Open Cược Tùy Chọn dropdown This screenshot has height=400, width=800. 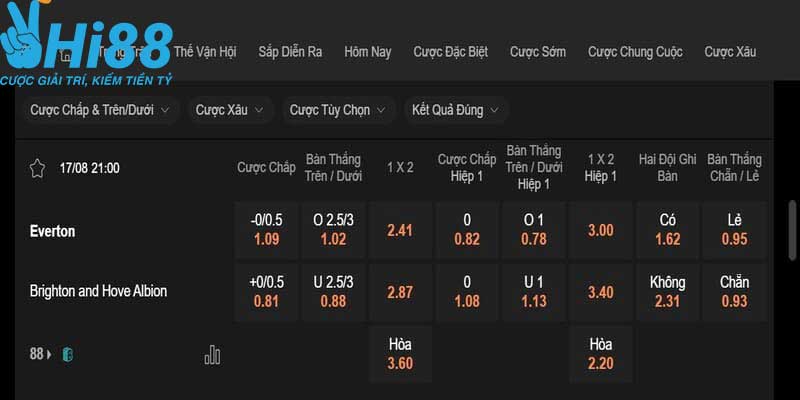tap(338, 110)
